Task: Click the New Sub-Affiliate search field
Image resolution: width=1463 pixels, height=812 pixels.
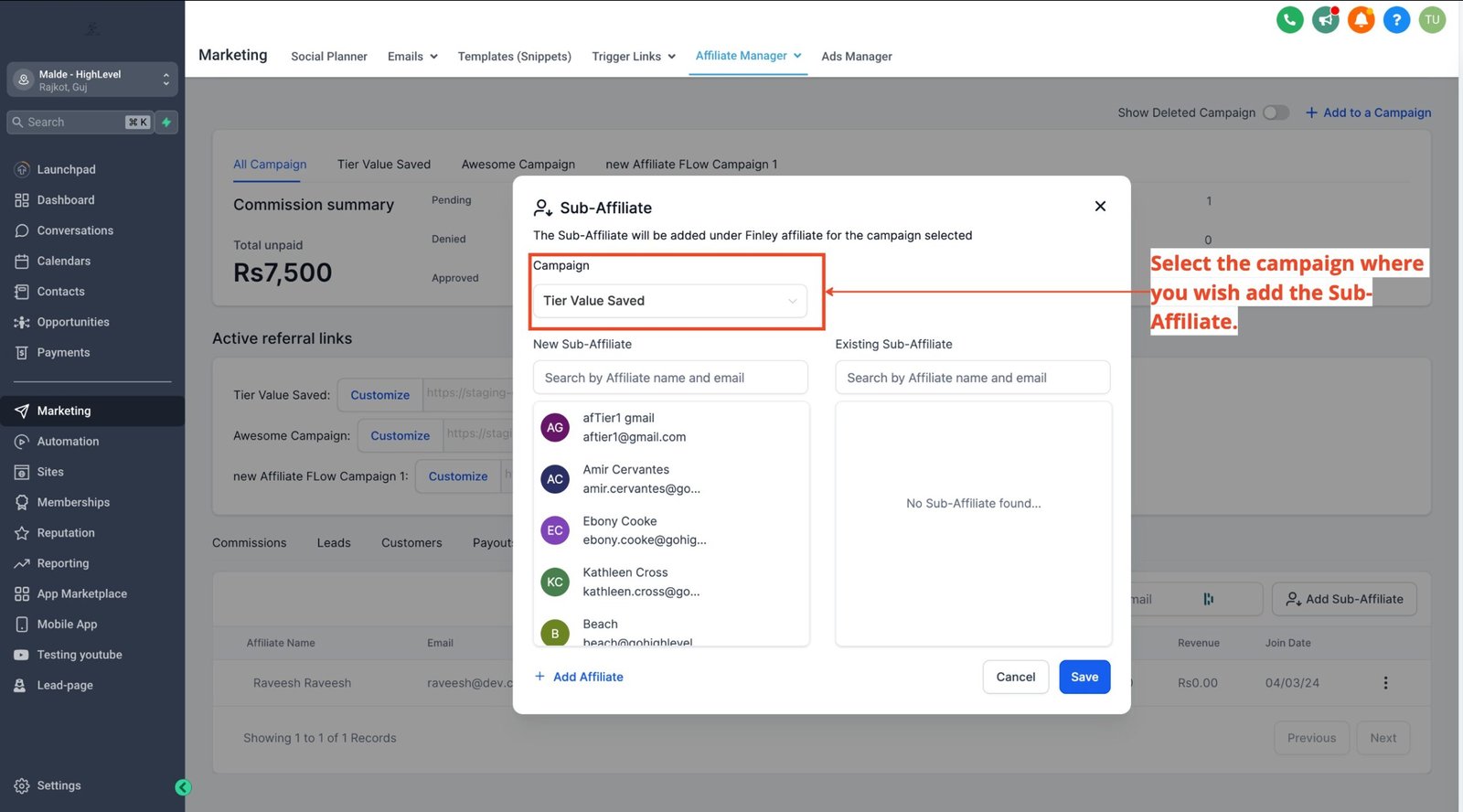Action: coord(670,378)
